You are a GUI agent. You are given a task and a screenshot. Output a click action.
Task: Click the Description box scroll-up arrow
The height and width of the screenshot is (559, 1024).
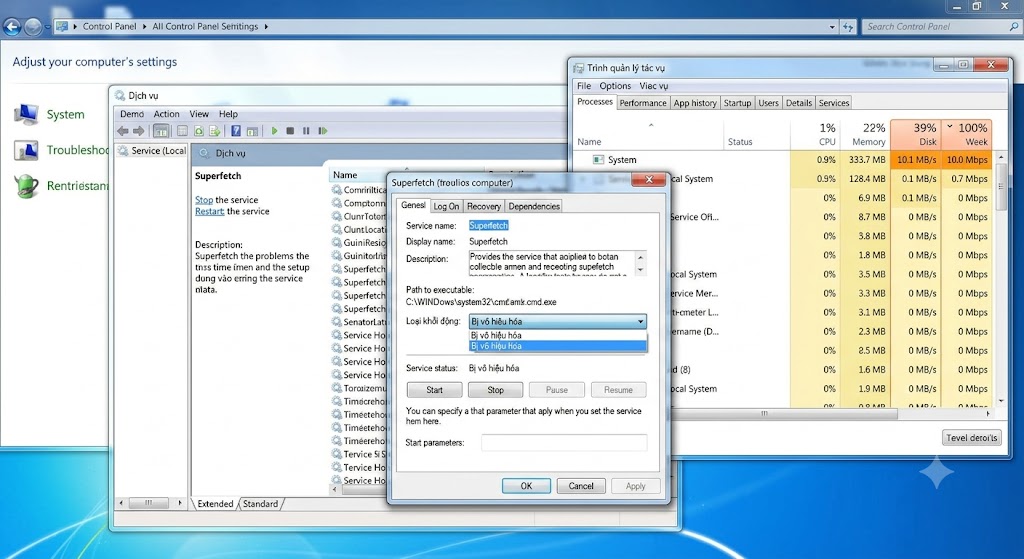641,257
